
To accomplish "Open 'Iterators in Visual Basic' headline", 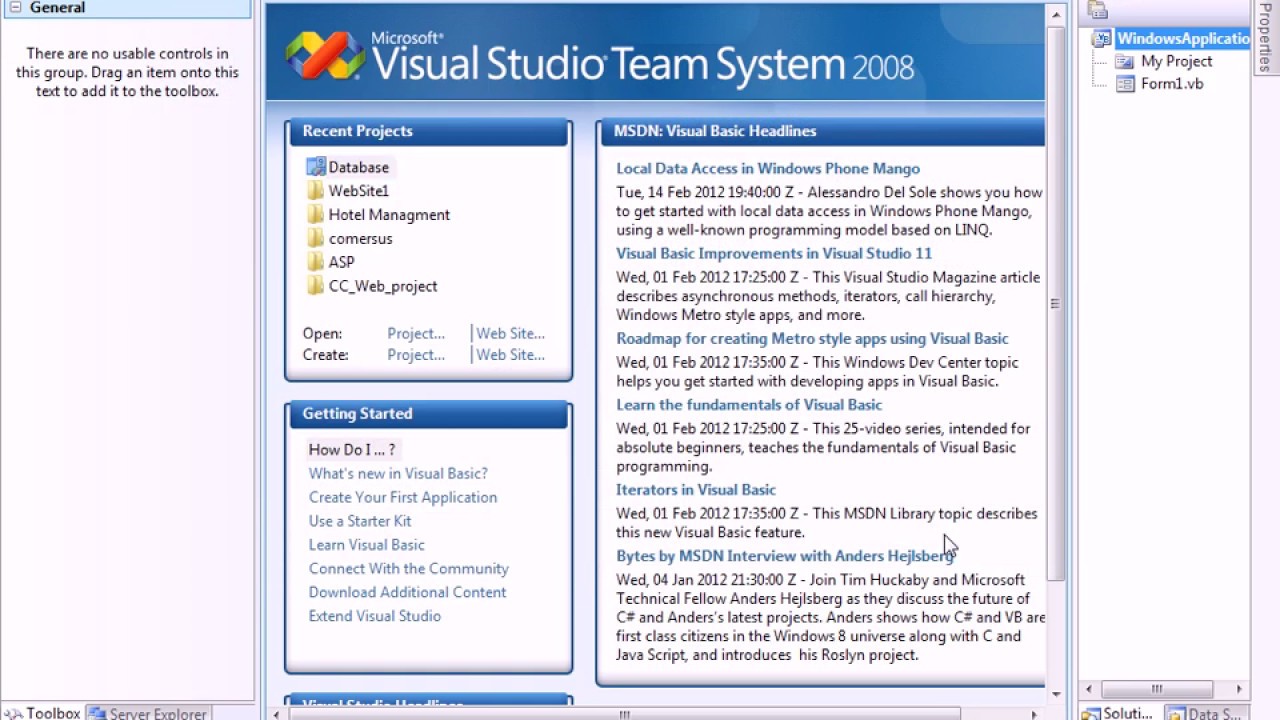I will pos(696,490).
